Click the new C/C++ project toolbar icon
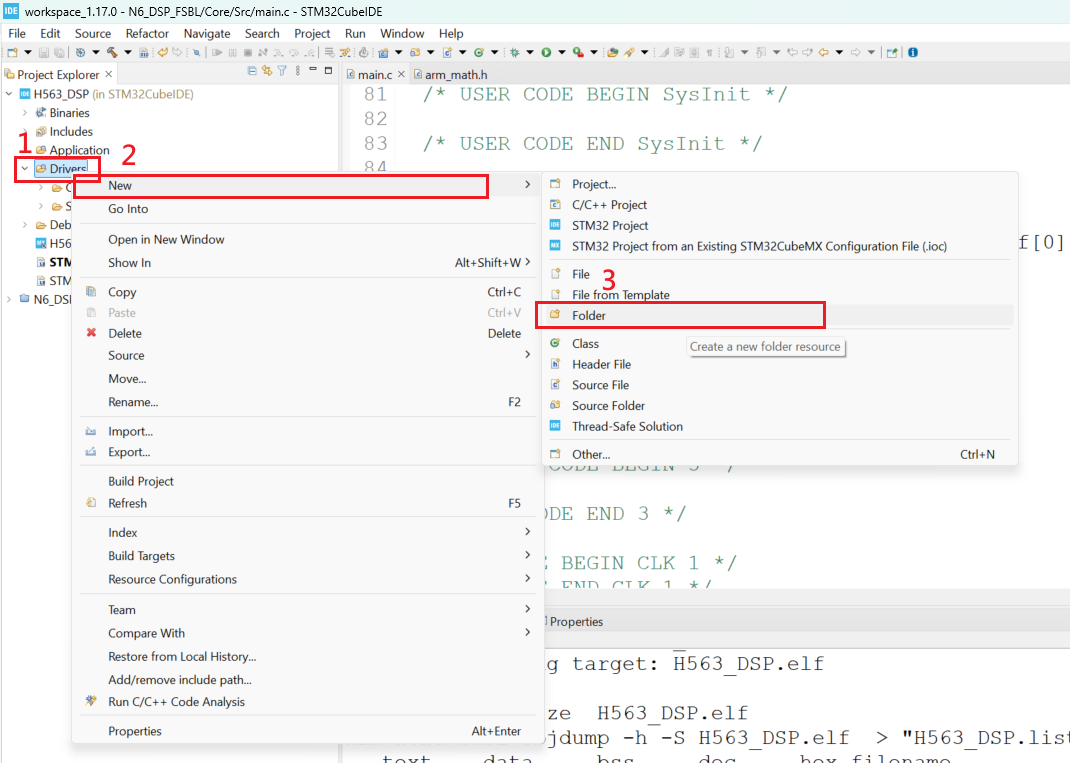1070x763 pixels. click(x=383, y=53)
